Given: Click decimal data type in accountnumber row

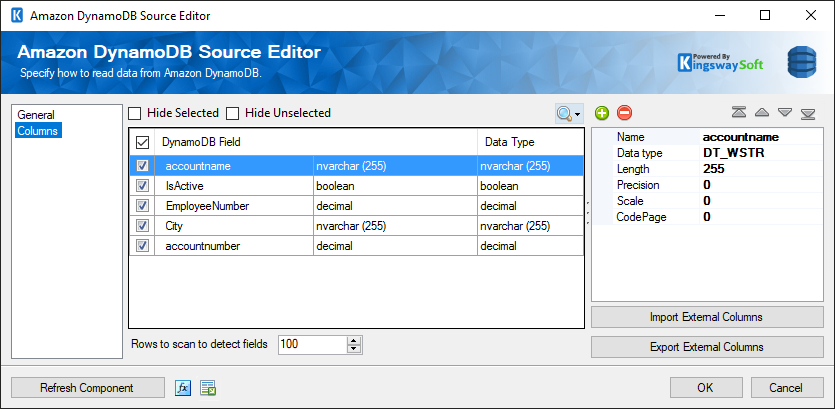Looking at the screenshot, I should [530, 246].
